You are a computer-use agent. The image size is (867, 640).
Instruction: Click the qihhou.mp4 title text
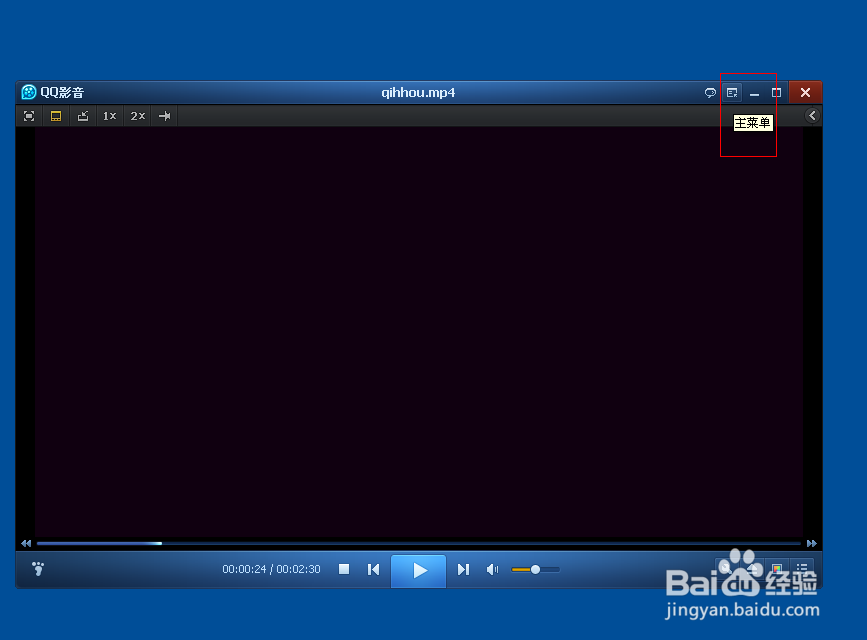click(x=418, y=92)
